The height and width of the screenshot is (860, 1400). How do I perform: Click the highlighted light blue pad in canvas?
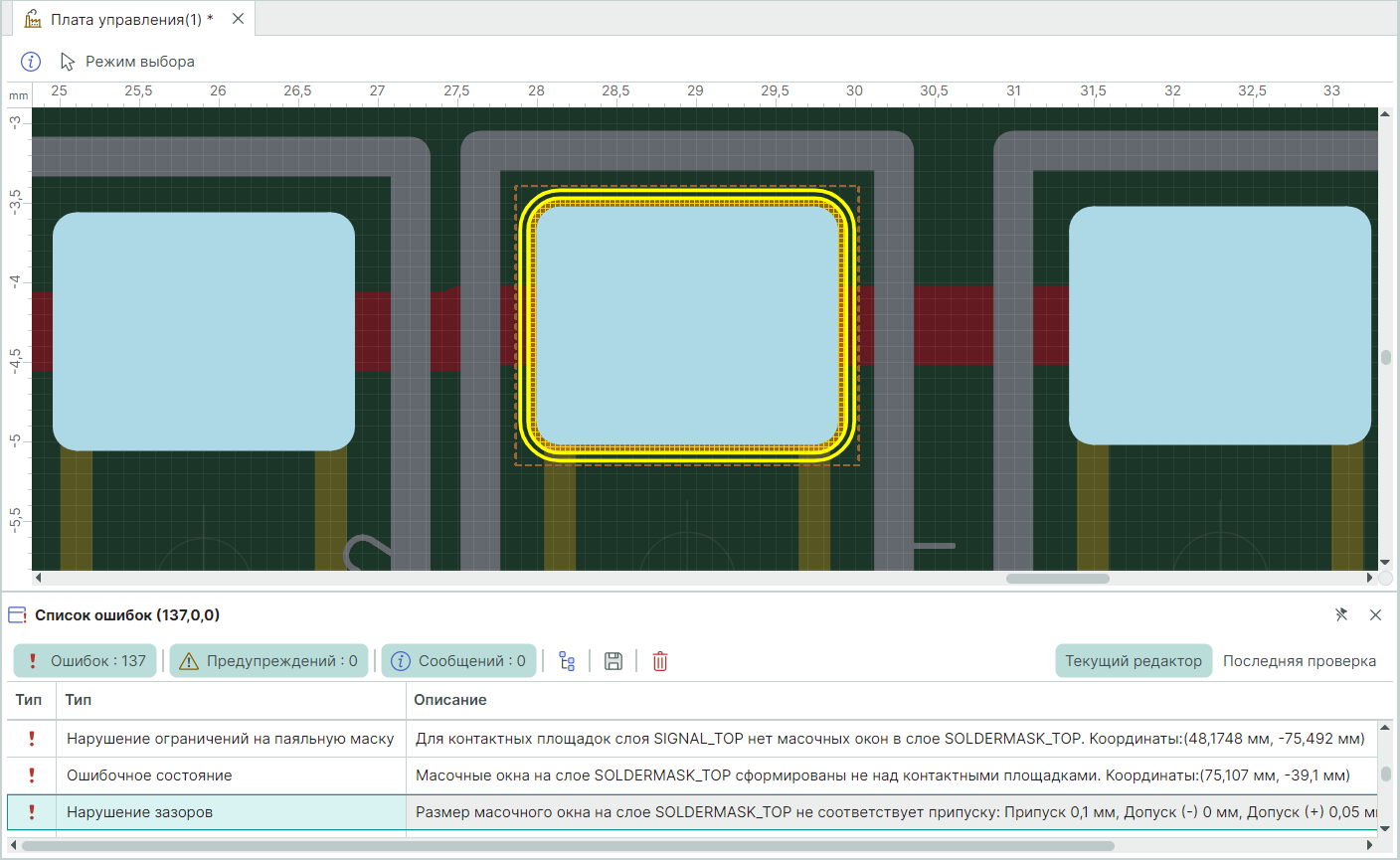(x=687, y=324)
